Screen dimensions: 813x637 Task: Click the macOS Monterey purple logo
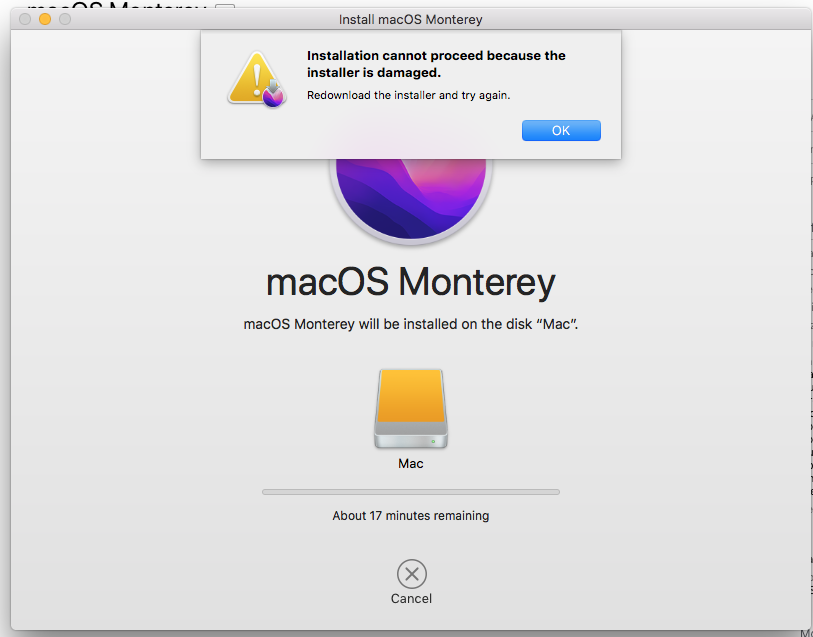[x=411, y=200]
